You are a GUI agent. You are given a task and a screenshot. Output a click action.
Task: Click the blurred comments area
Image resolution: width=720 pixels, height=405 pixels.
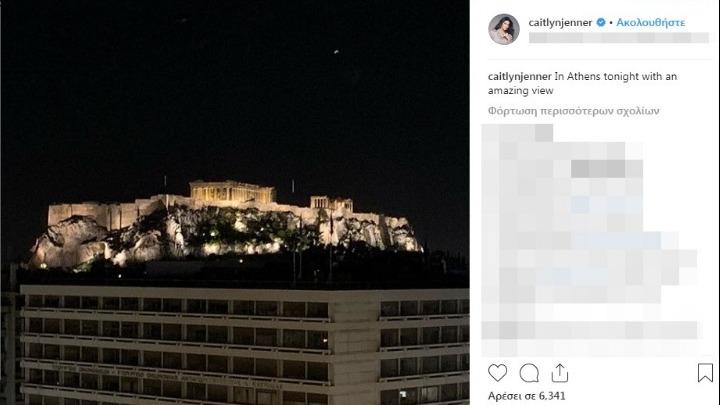pos(590,240)
